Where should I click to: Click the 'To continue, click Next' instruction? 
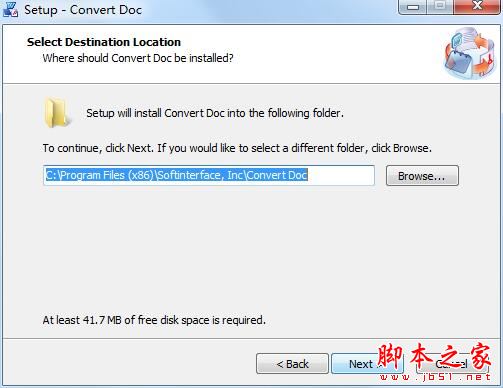[x=237, y=148]
